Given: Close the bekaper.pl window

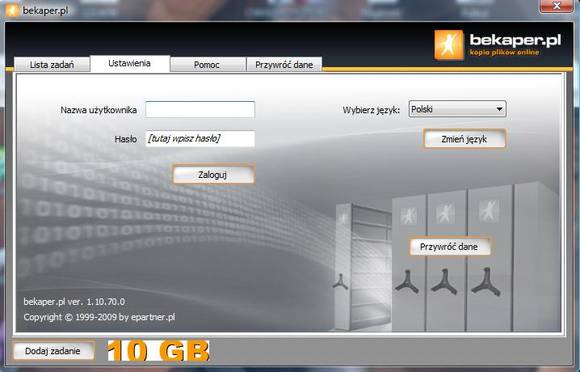Looking at the screenshot, I should (x=557, y=6).
